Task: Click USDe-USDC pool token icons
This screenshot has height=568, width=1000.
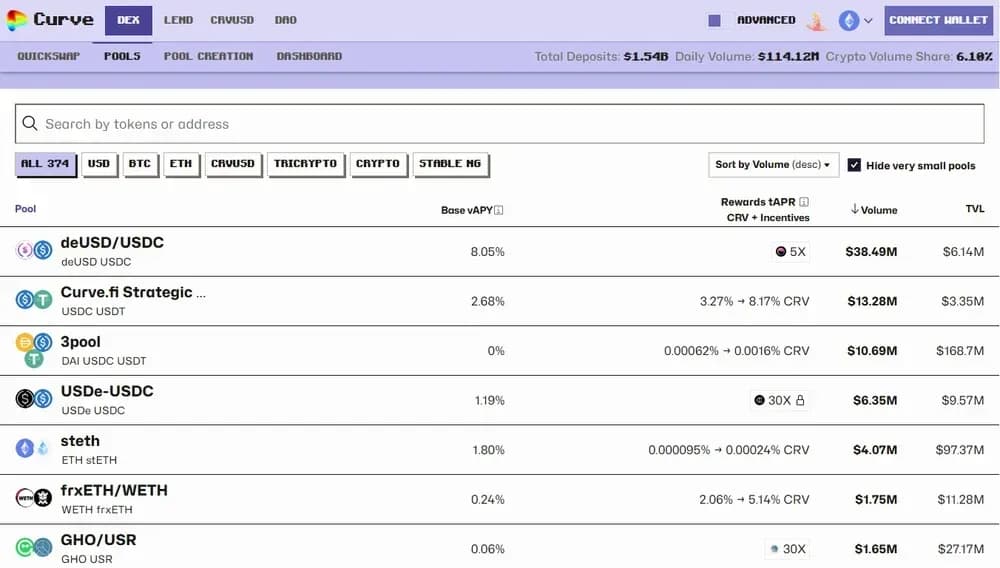Action: (34, 399)
